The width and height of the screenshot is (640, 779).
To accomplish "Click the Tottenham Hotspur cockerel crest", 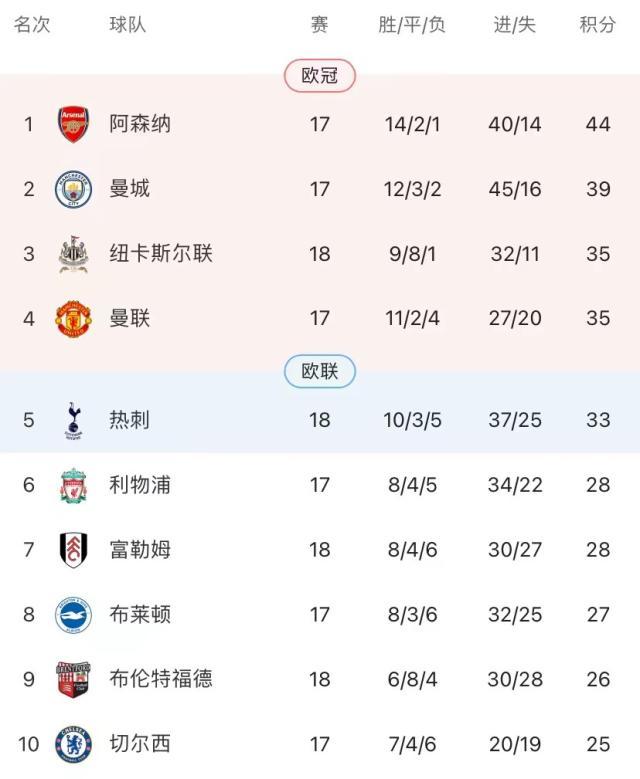I will coord(73,420).
